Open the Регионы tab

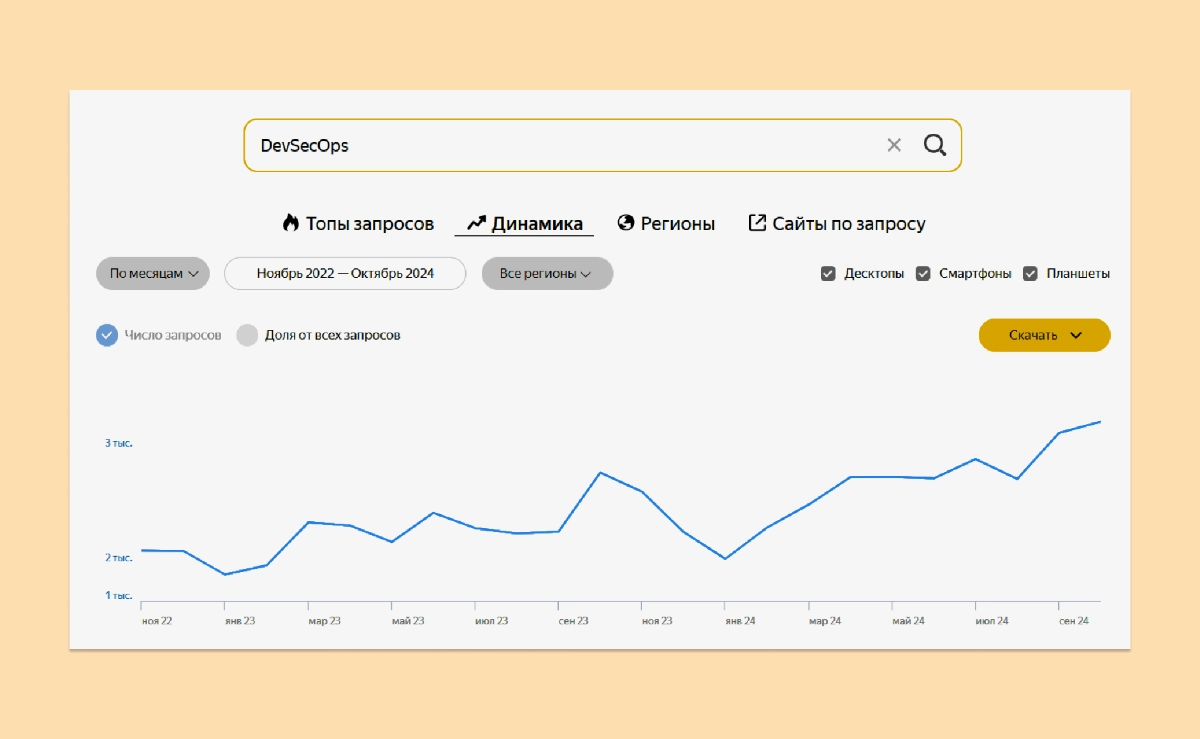click(677, 224)
